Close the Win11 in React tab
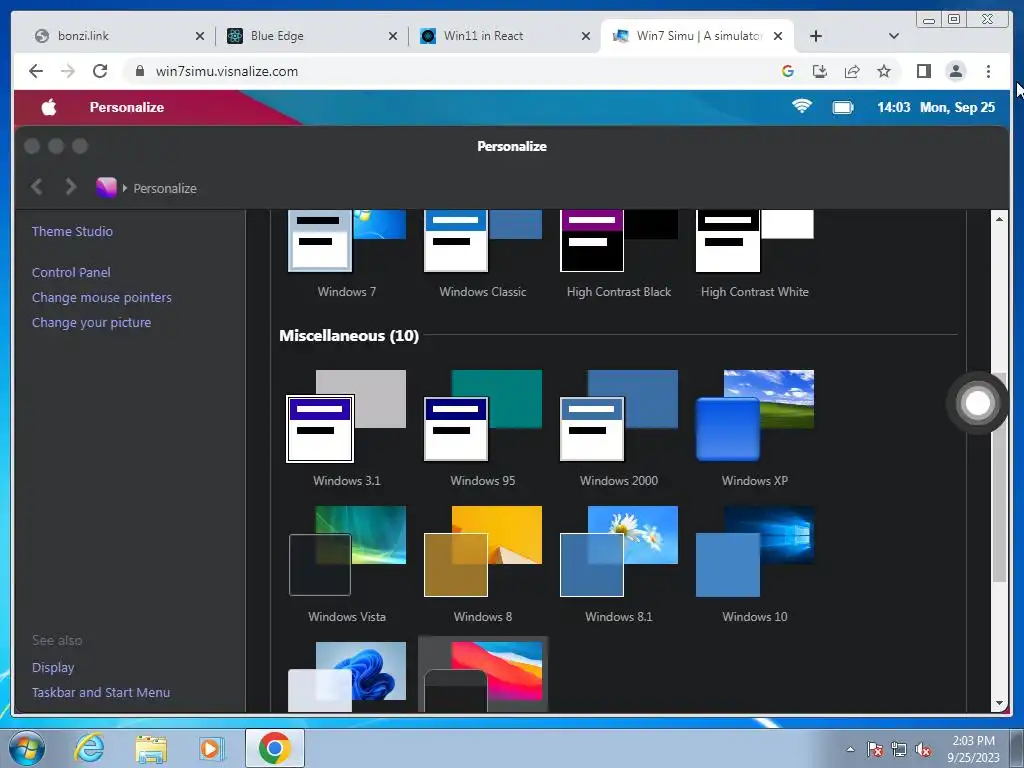1024x768 pixels. pyautogui.click(x=586, y=36)
